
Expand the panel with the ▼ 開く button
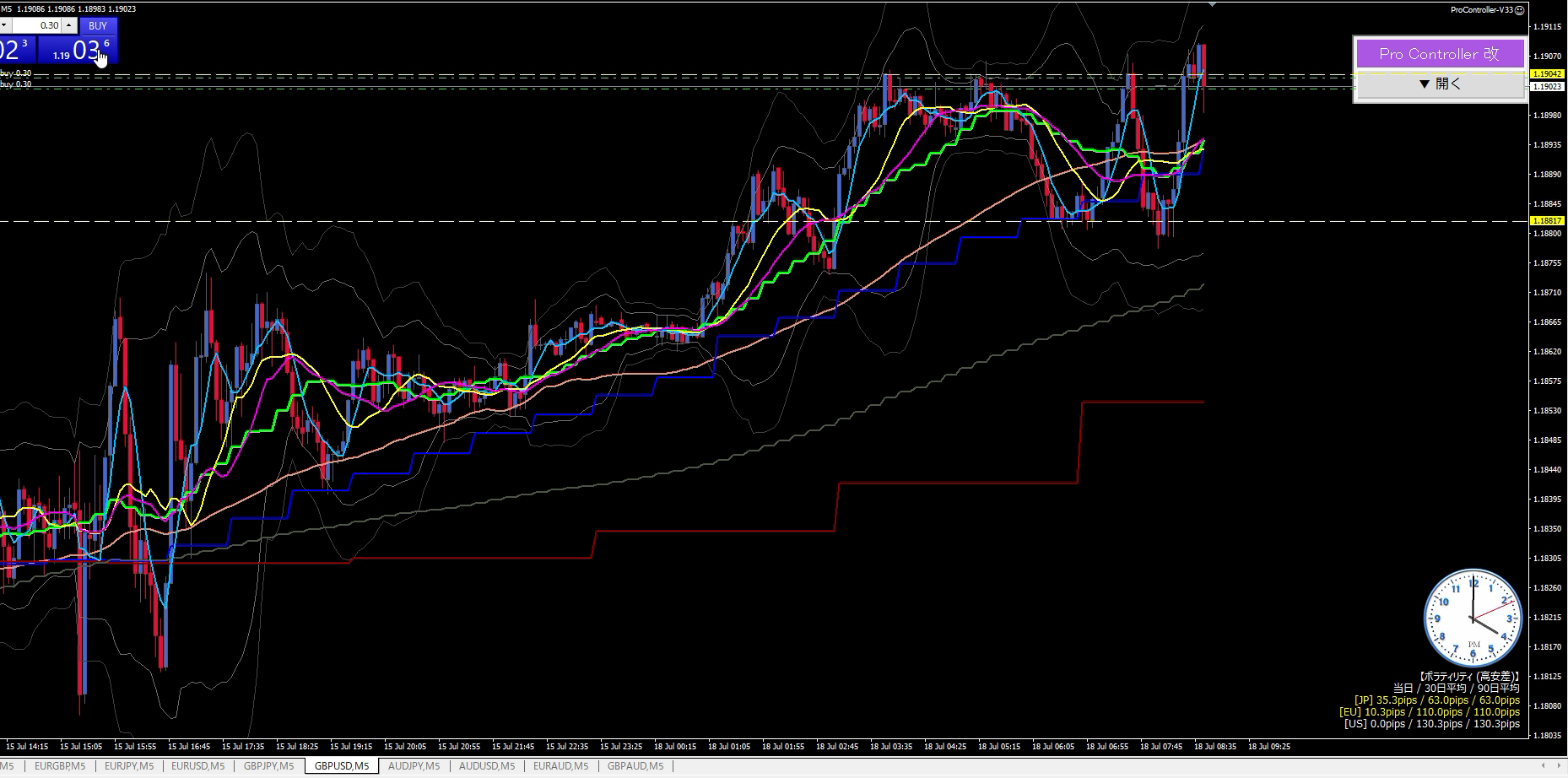(x=1439, y=84)
